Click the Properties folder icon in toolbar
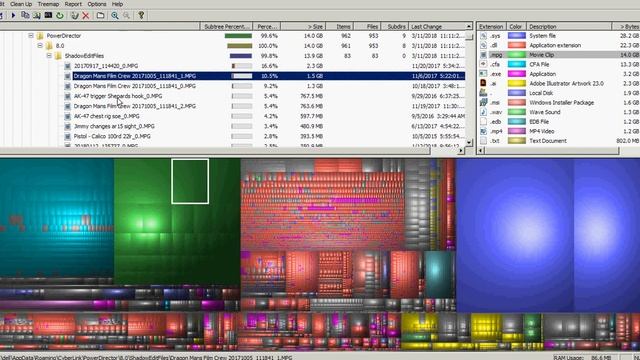 tap(100, 16)
